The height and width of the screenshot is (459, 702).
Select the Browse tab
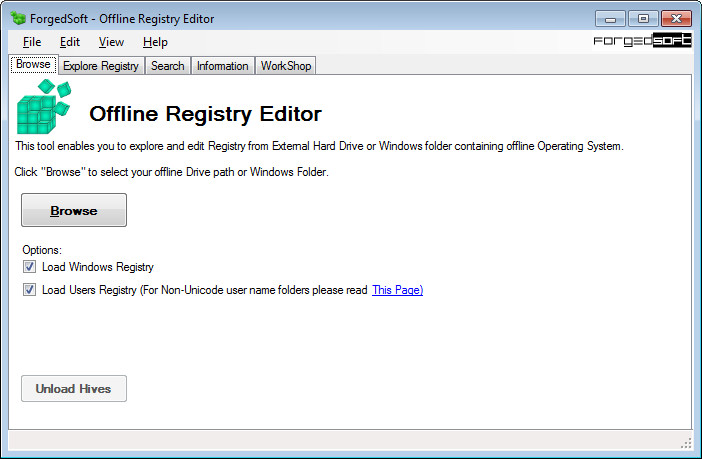click(34, 64)
